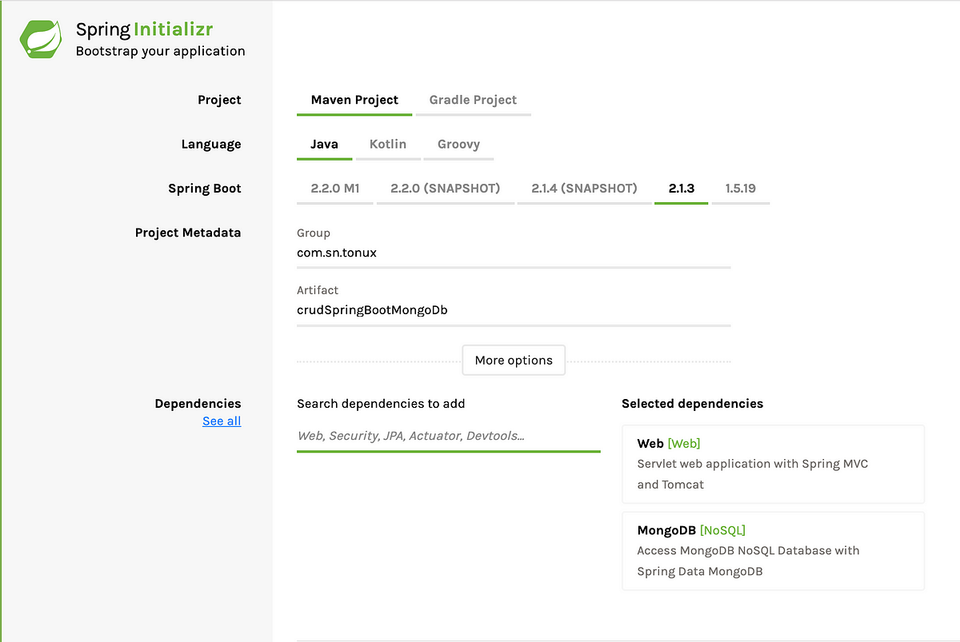The image size is (960, 642).
Task: Select the 2.2.0 SNAPSHOT release
Action: coord(445,188)
